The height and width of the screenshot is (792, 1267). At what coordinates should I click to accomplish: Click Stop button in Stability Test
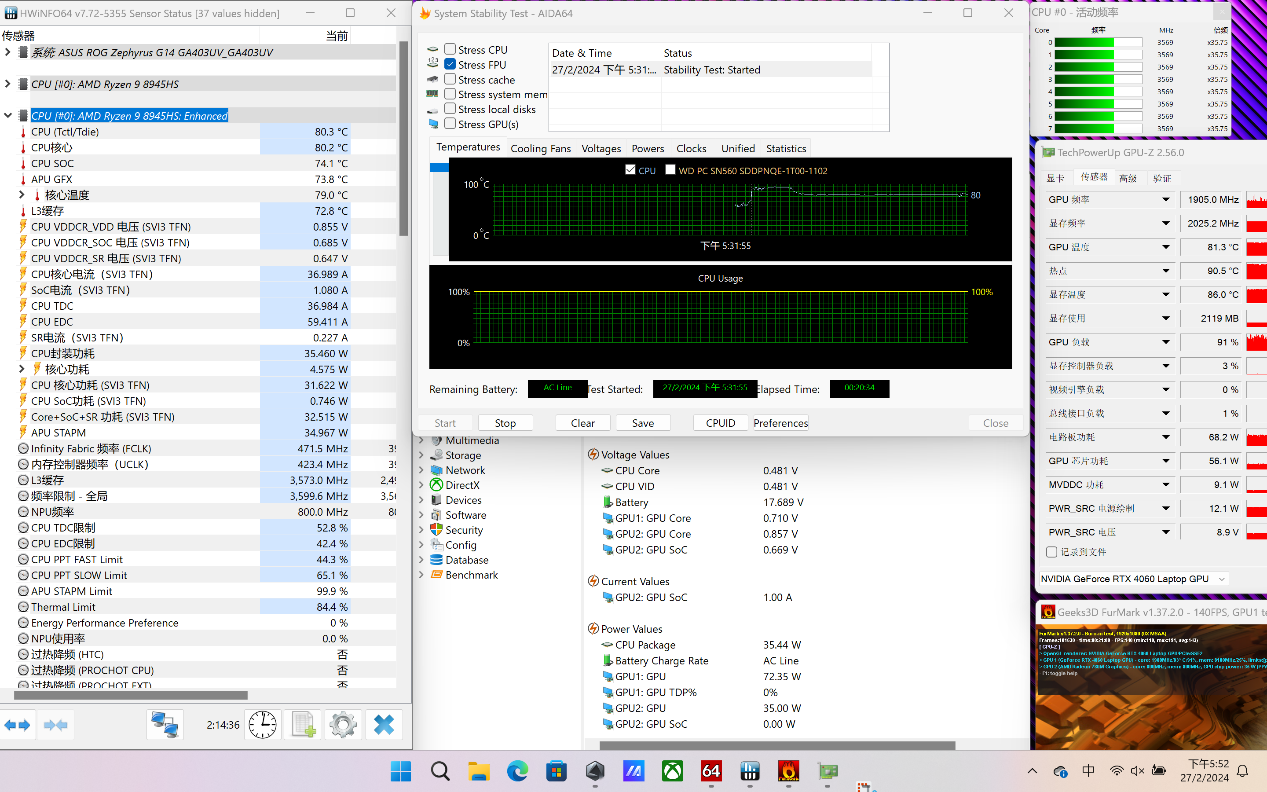click(505, 423)
